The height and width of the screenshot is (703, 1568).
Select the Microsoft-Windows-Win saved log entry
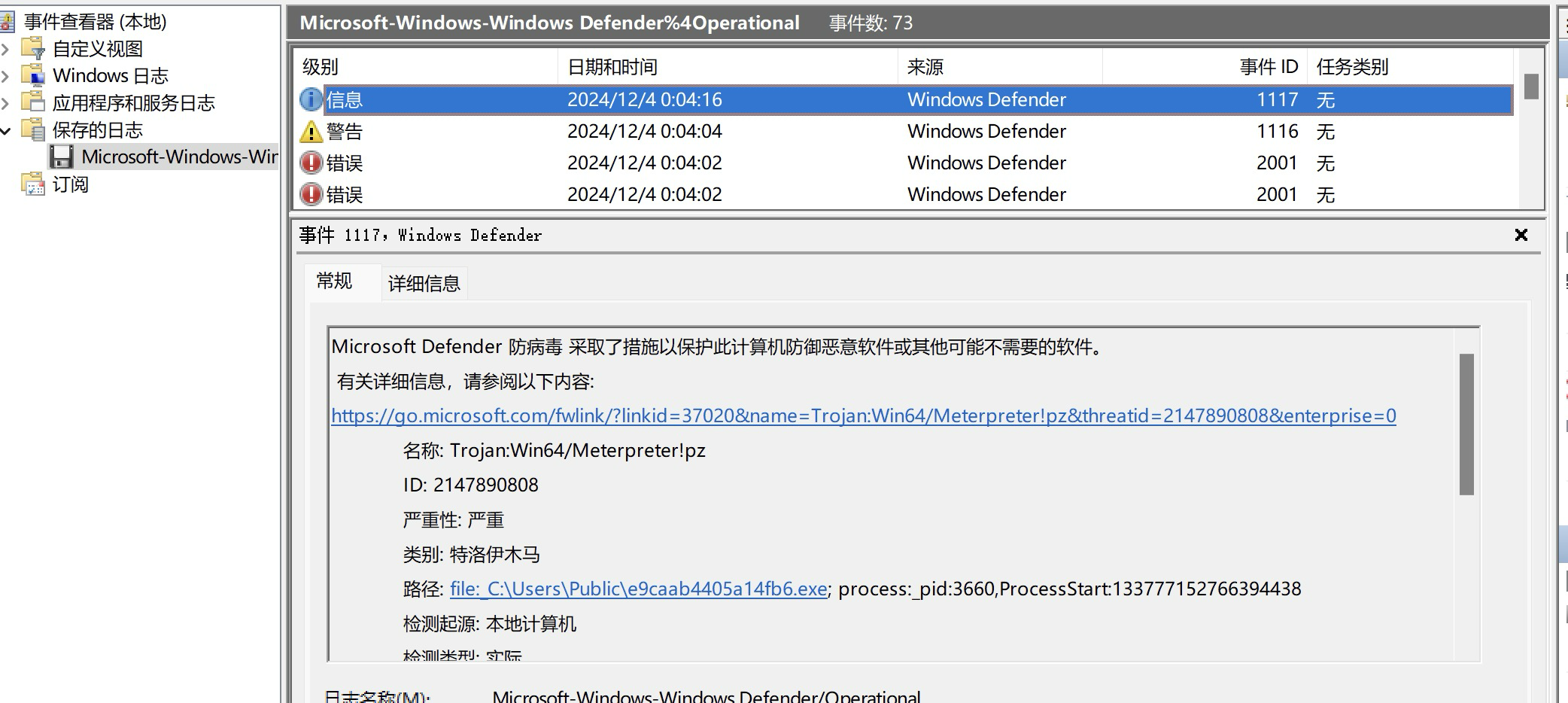click(180, 157)
